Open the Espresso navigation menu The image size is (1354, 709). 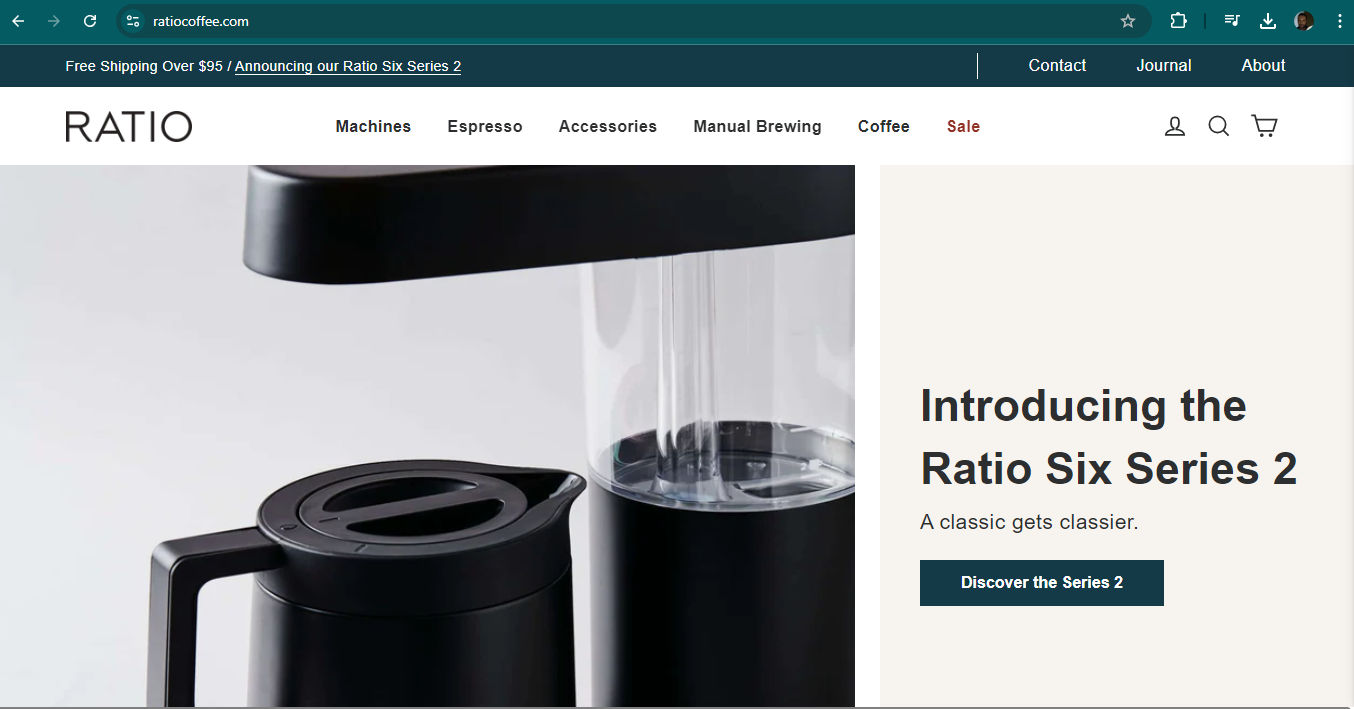pos(485,126)
